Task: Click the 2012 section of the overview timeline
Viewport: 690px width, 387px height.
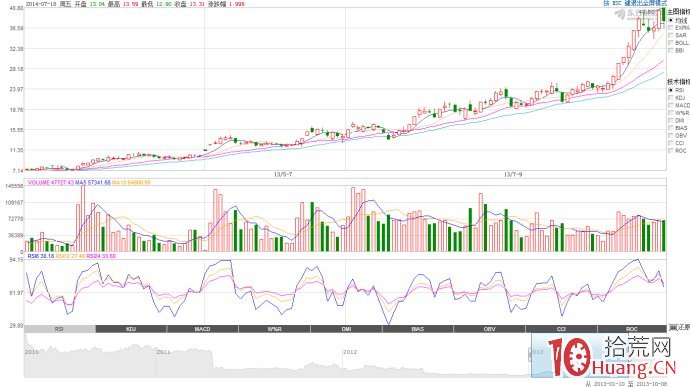Action: coord(350,352)
